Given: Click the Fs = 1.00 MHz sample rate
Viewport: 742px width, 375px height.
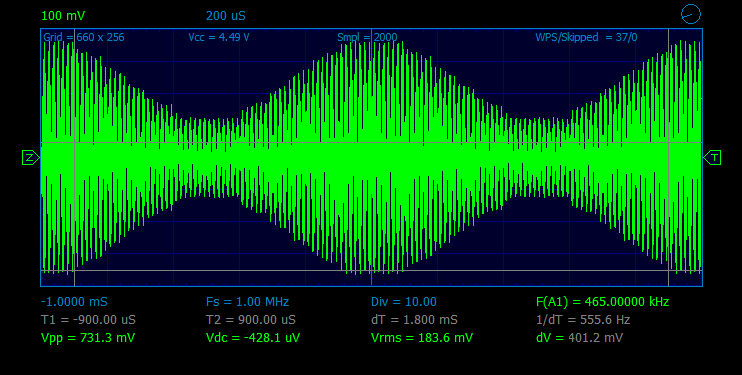Looking at the screenshot, I should [x=247, y=302].
